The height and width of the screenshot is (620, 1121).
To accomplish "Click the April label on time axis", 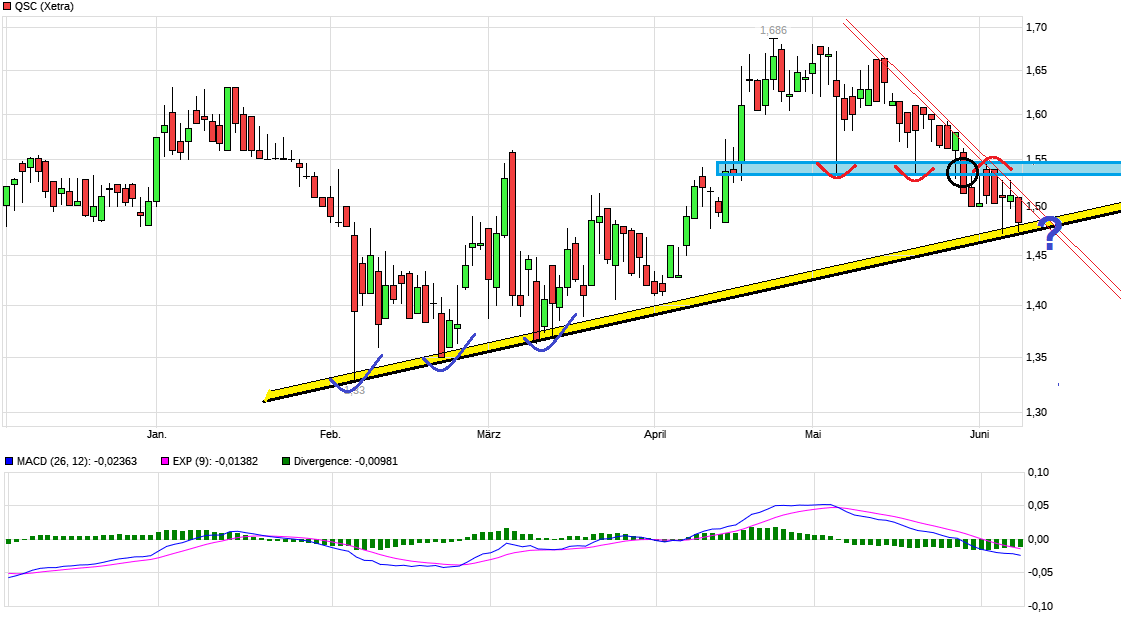I will tap(655, 434).
